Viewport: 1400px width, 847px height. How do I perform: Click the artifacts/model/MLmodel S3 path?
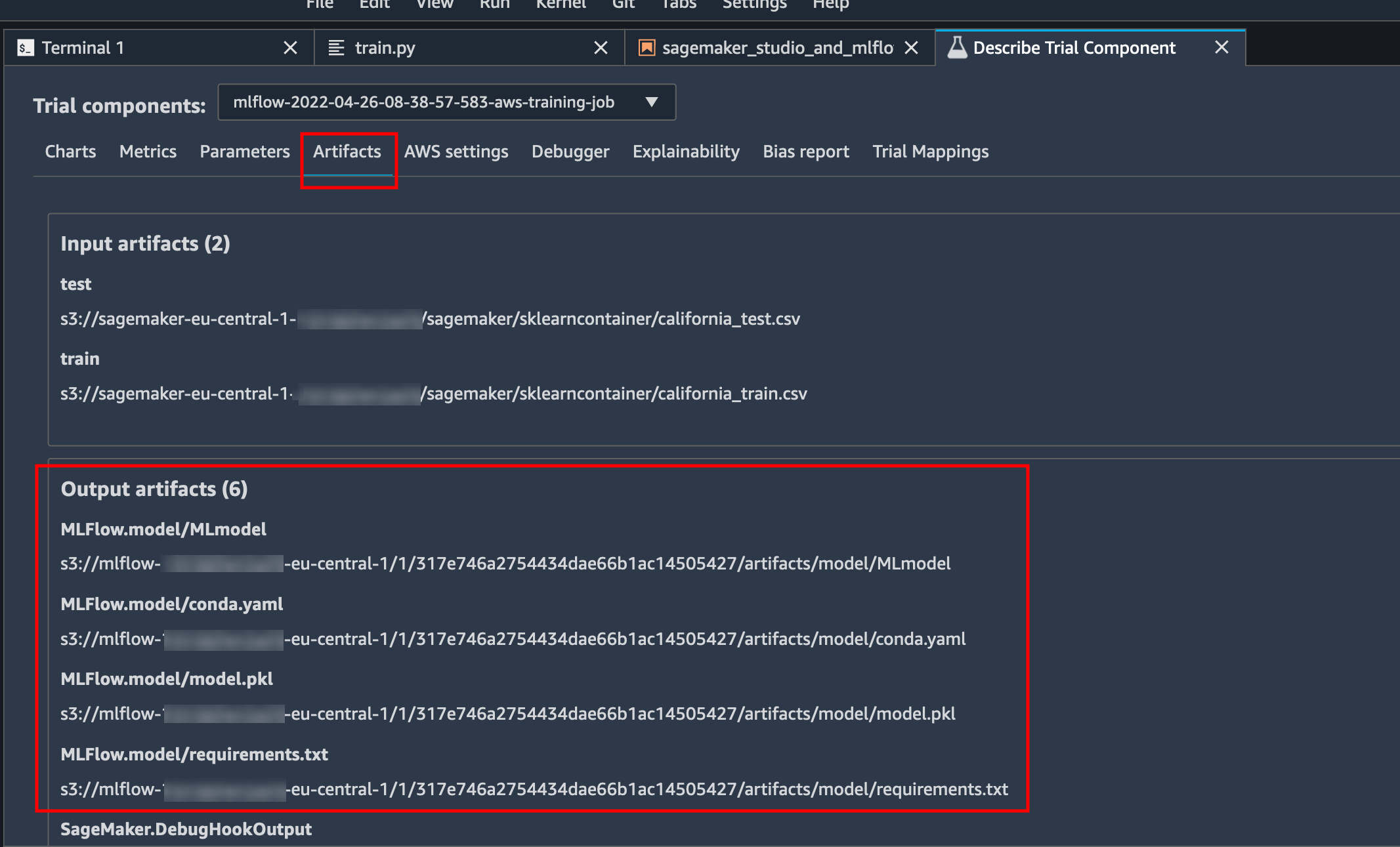tap(505, 564)
